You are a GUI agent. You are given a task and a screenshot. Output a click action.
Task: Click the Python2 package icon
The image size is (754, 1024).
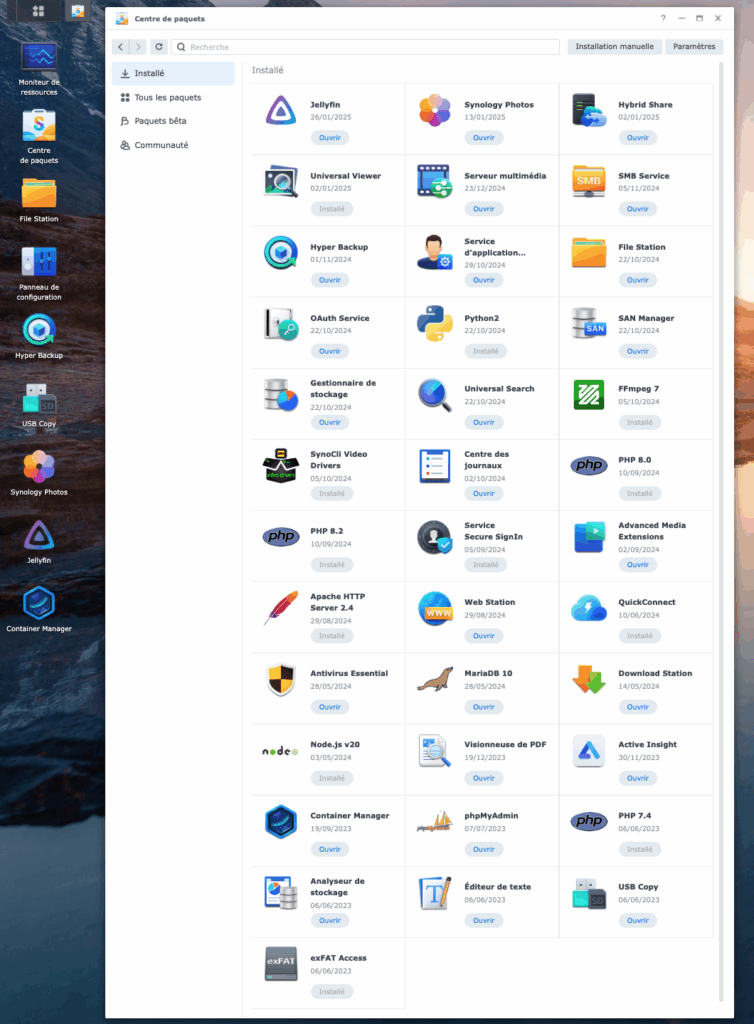(x=435, y=323)
